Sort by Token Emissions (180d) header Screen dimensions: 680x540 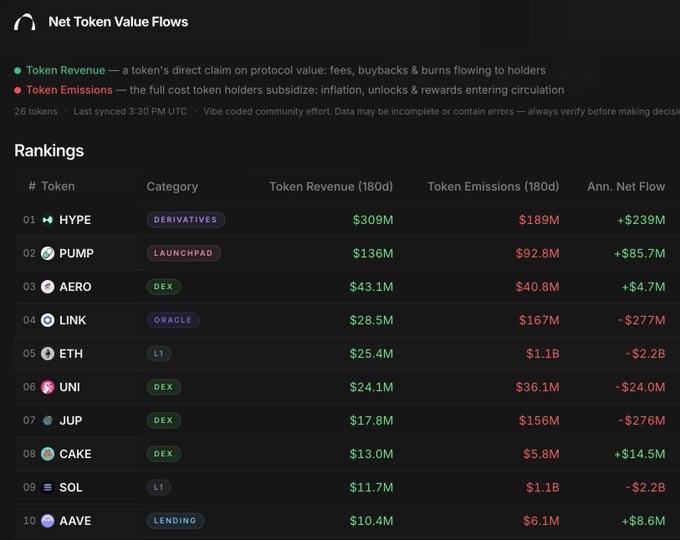[x=493, y=187]
